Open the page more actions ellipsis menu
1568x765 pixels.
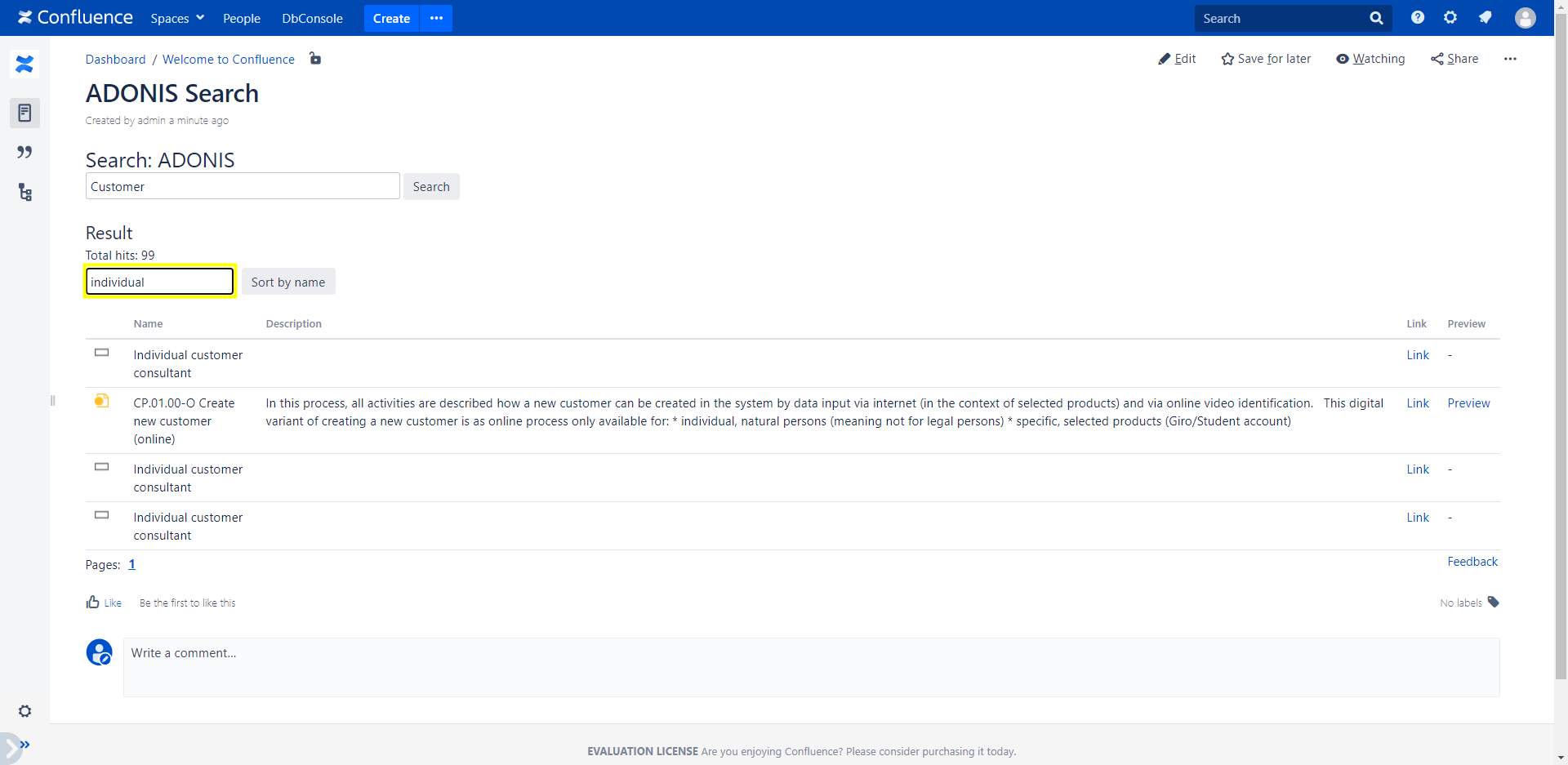1510,59
